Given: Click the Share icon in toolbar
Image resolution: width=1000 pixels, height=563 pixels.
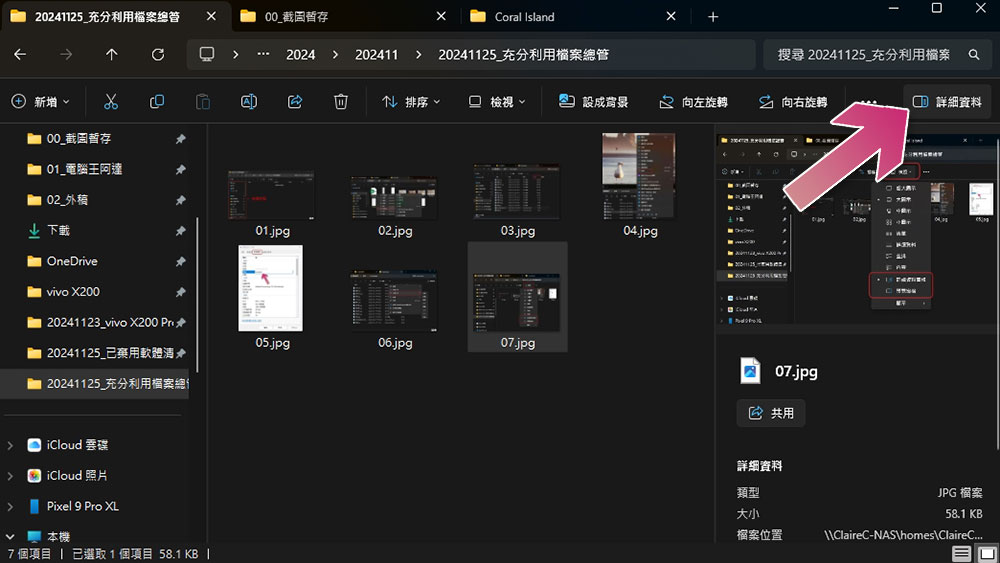Looking at the screenshot, I should 295,101.
